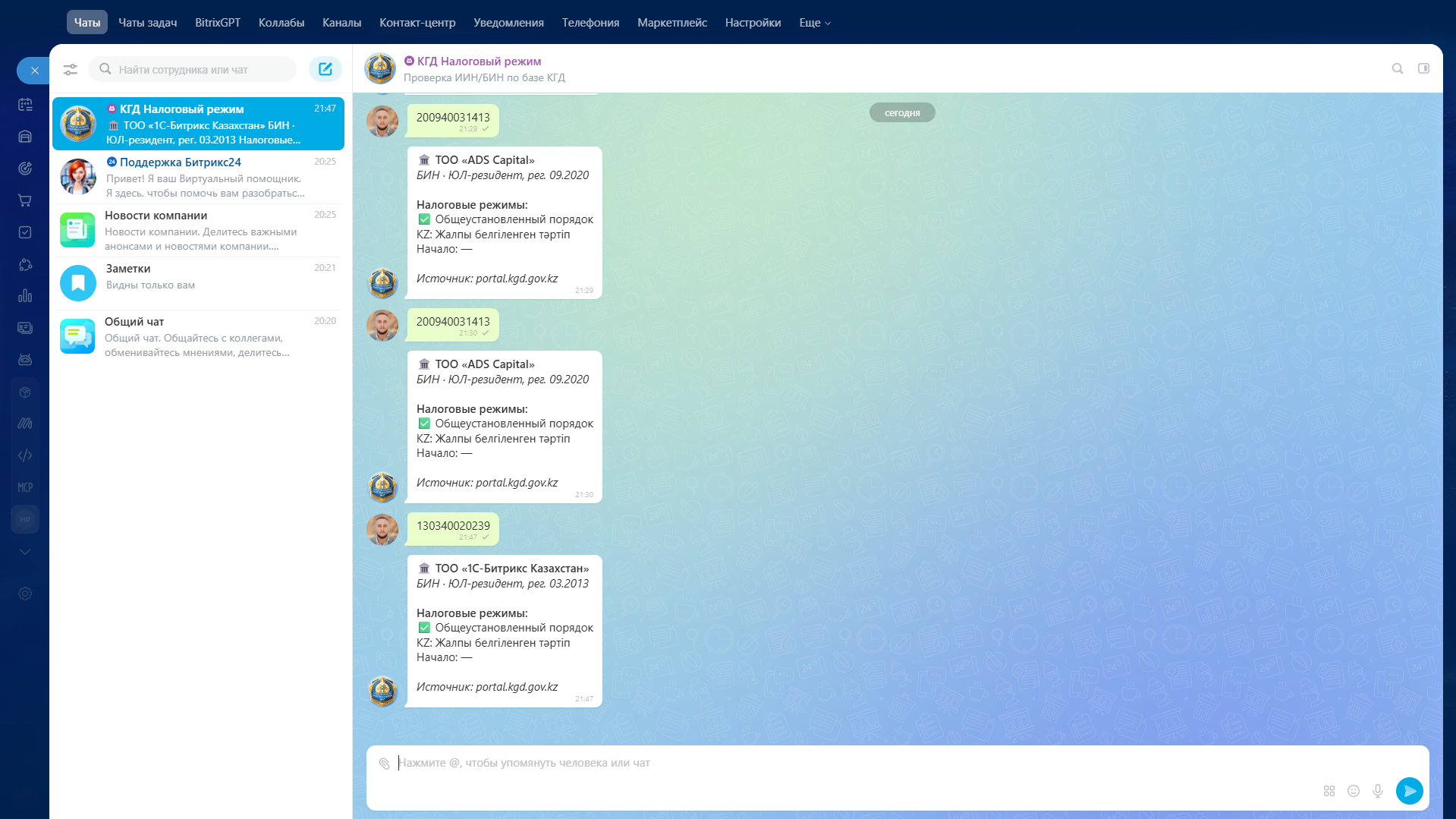Open the Каналы tab
The image size is (1456, 819).
[x=342, y=23]
